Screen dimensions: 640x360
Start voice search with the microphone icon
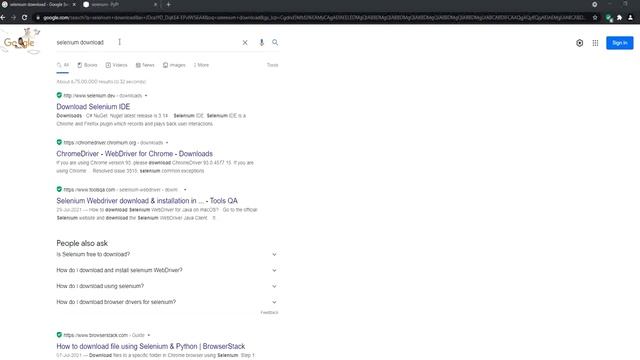262,42
